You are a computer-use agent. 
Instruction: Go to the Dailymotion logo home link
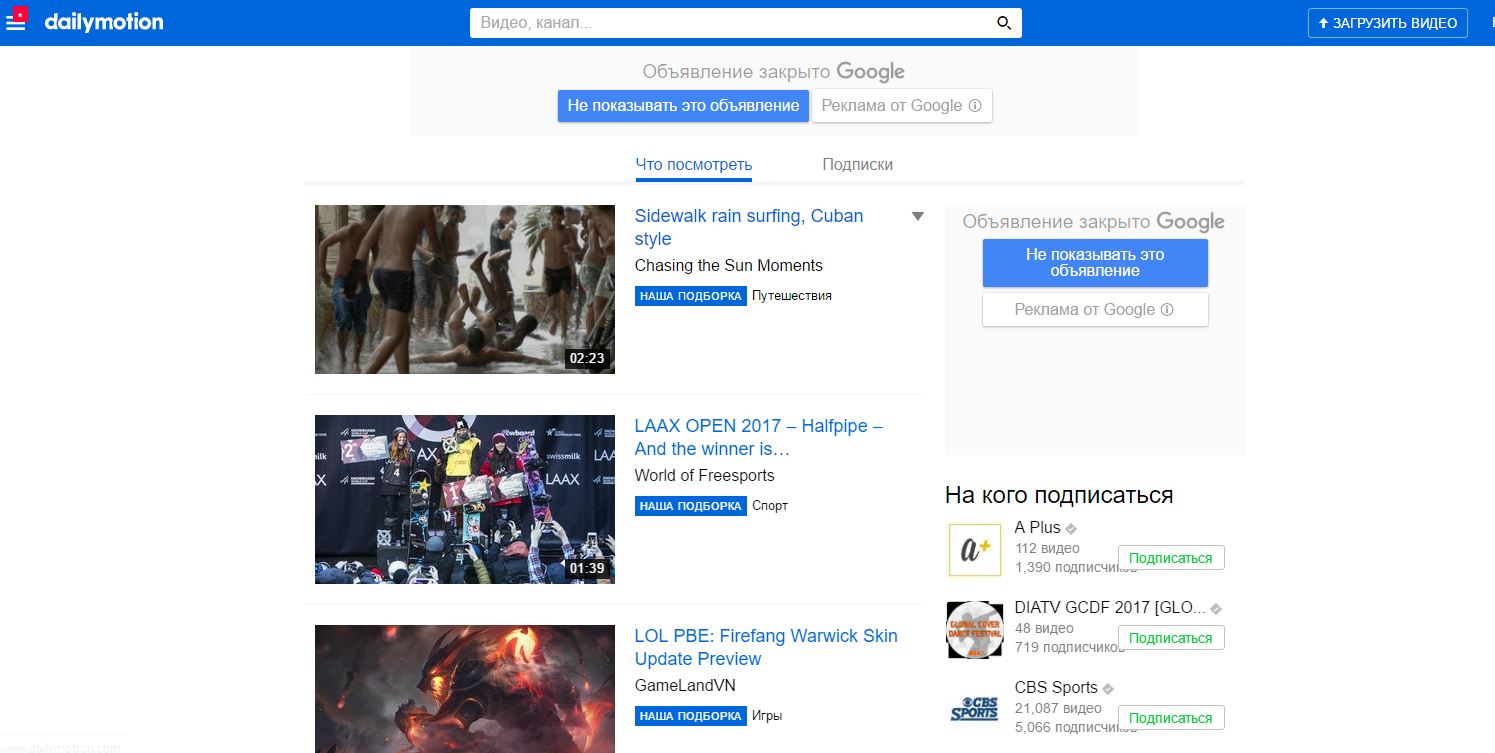104,22
